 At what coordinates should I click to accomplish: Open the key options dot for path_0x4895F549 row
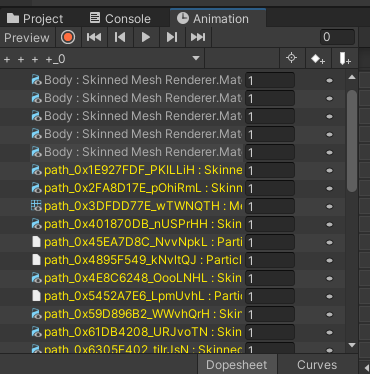click(x=329, y=261)
